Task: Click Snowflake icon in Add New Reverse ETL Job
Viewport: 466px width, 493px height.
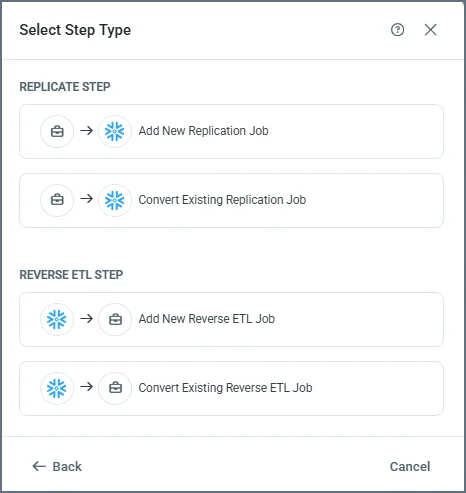Action: point(57,319)
